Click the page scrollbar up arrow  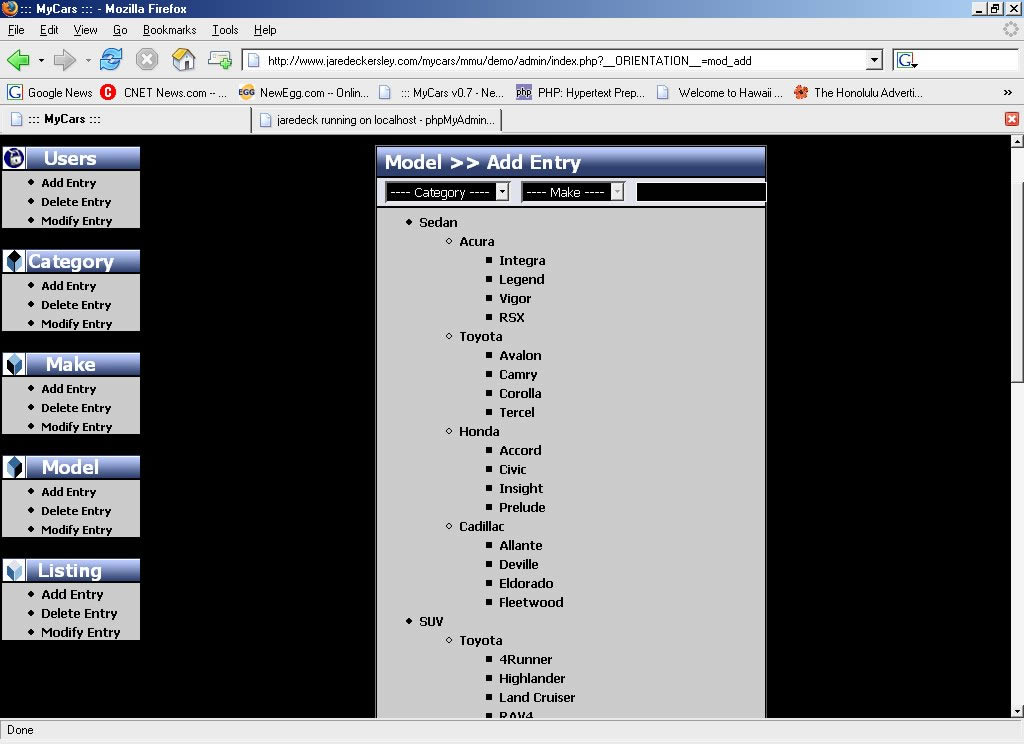(x=1017, y=141)
